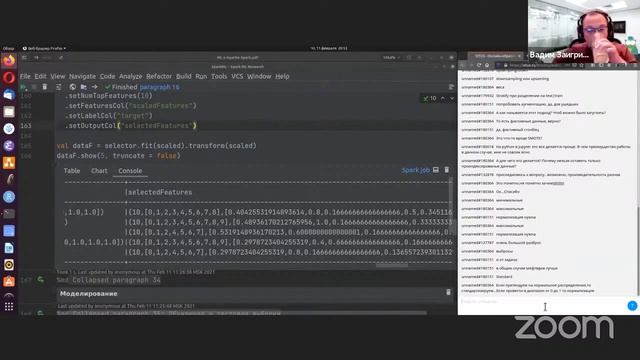Launch Opera browser from the dock

pyautogui.click(x=9, y=78)
